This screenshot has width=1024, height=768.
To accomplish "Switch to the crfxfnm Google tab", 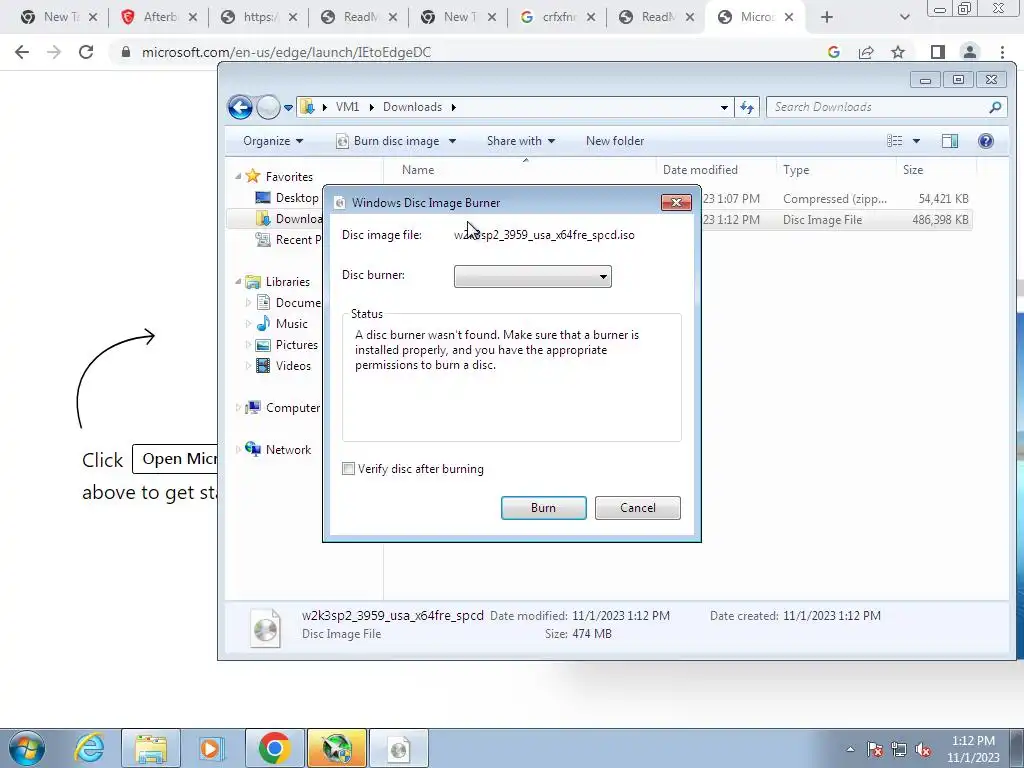I will [558, 17].
